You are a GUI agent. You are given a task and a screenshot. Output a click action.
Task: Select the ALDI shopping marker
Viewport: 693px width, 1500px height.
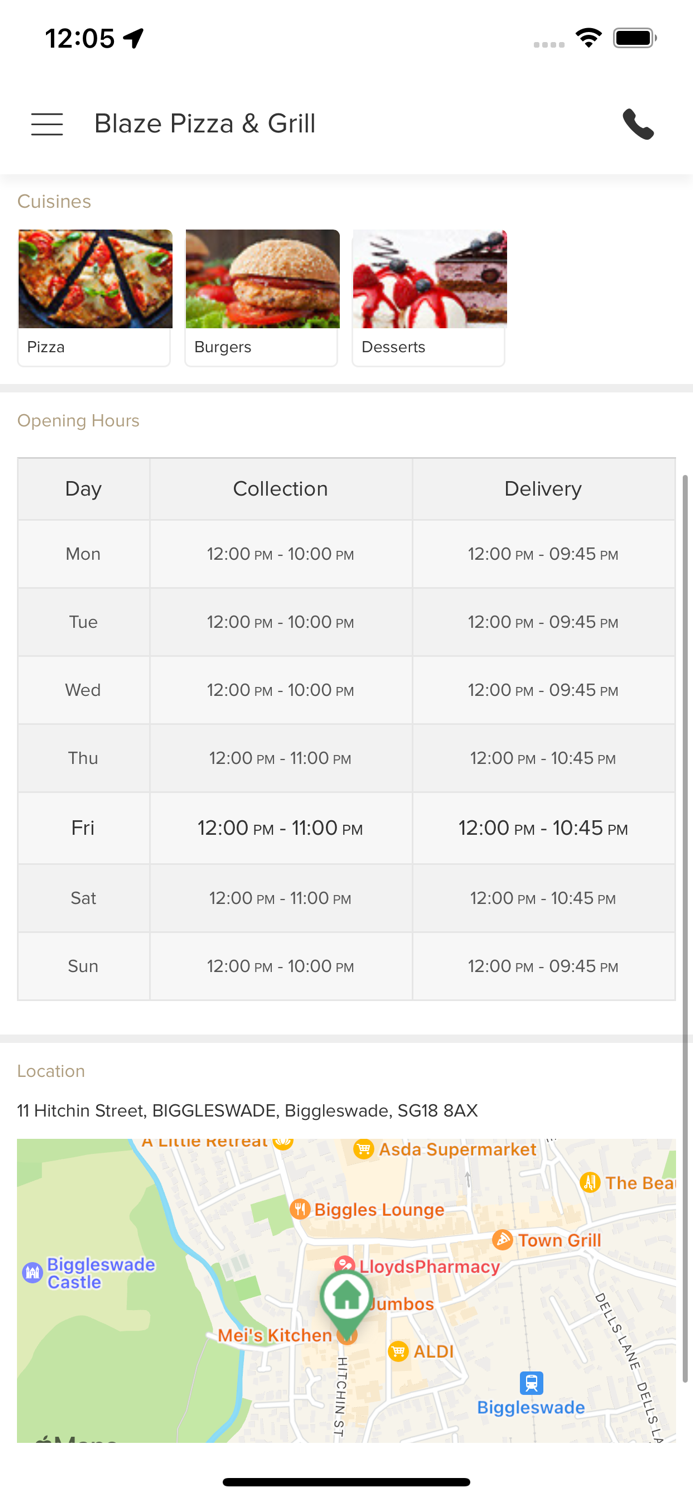click(x=398, y=1352)
